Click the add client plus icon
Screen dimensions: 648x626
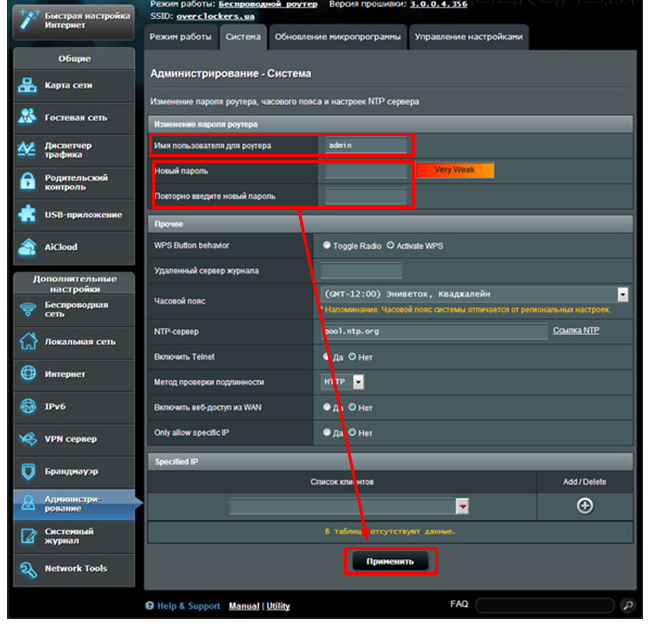(584, 506)
